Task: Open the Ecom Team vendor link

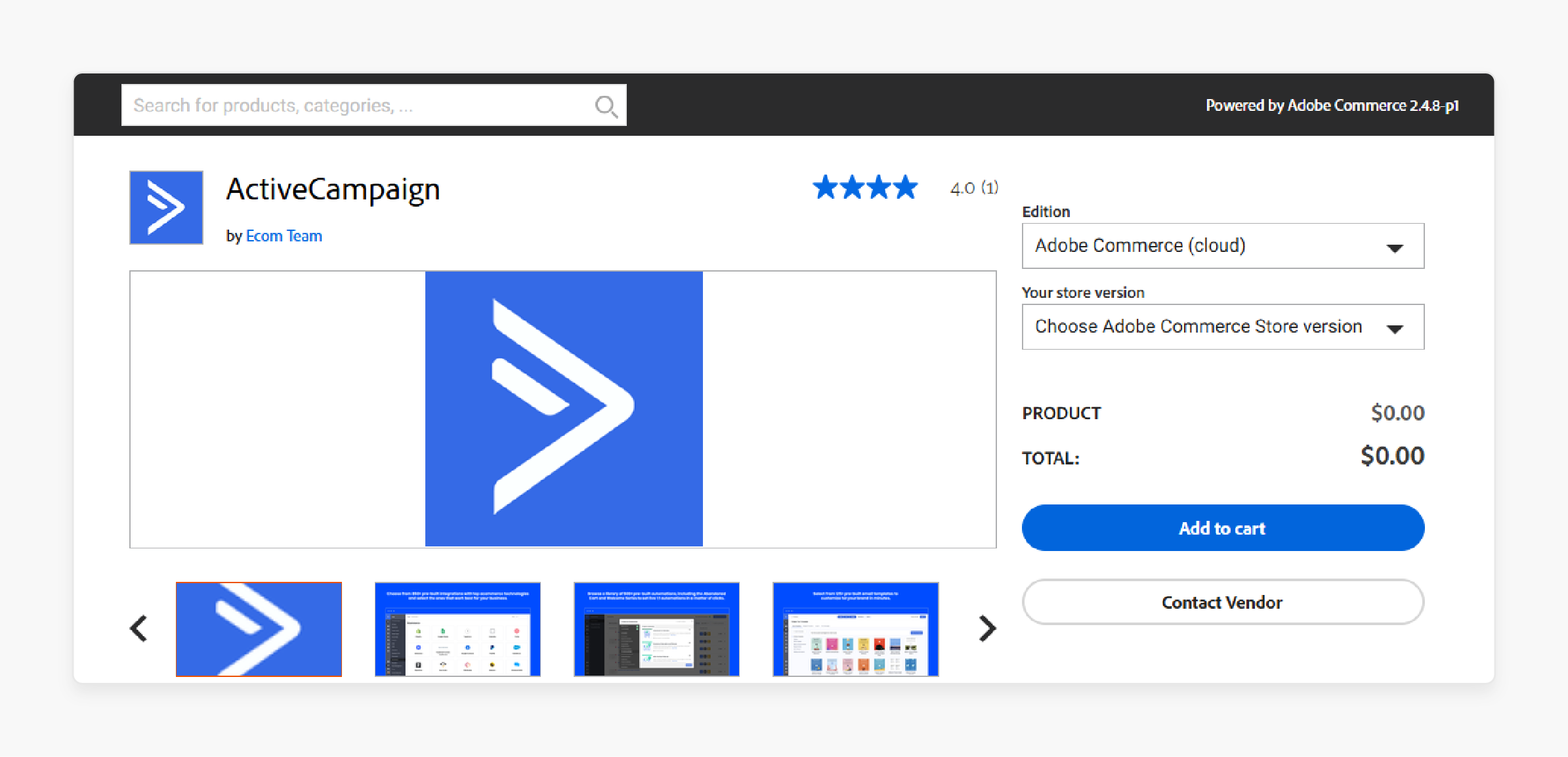Action: click(284, 236)
